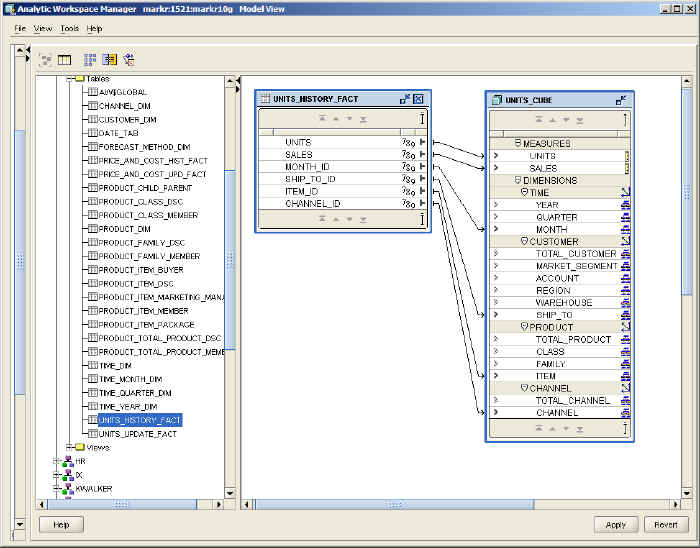Click the collapse icon of UNITS_CUBE box

point(621,100)
